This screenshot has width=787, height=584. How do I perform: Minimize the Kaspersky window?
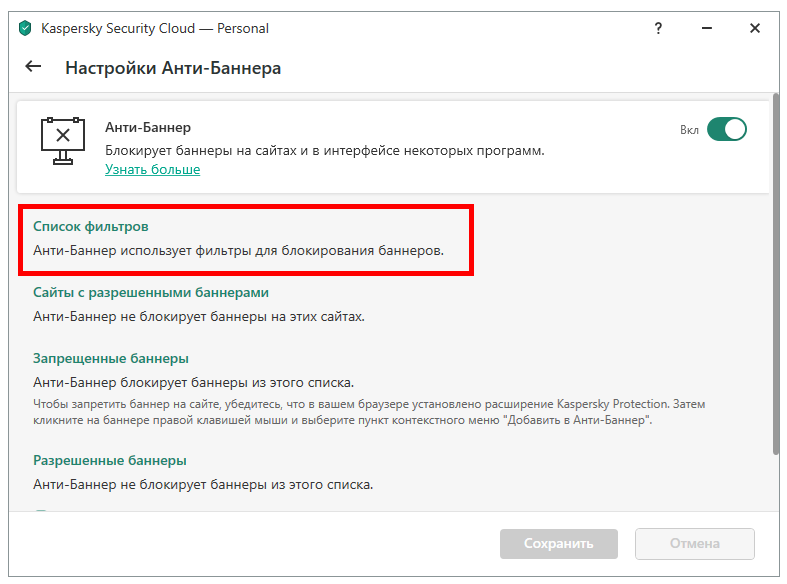pyautogui.click(x=707, y=28)
